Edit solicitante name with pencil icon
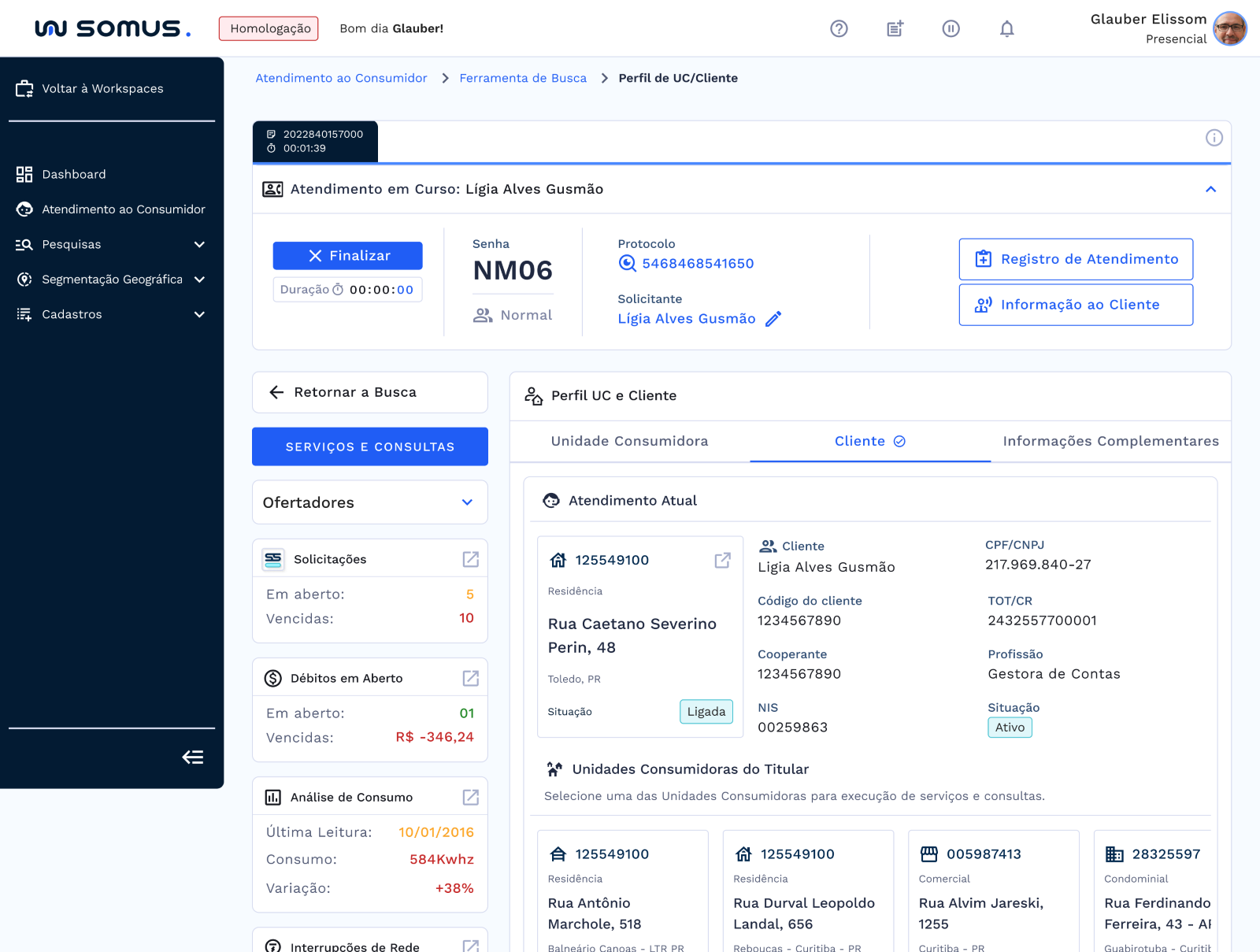The width and height of the screenshot is (1260, 952). click(x=773, y=319)
